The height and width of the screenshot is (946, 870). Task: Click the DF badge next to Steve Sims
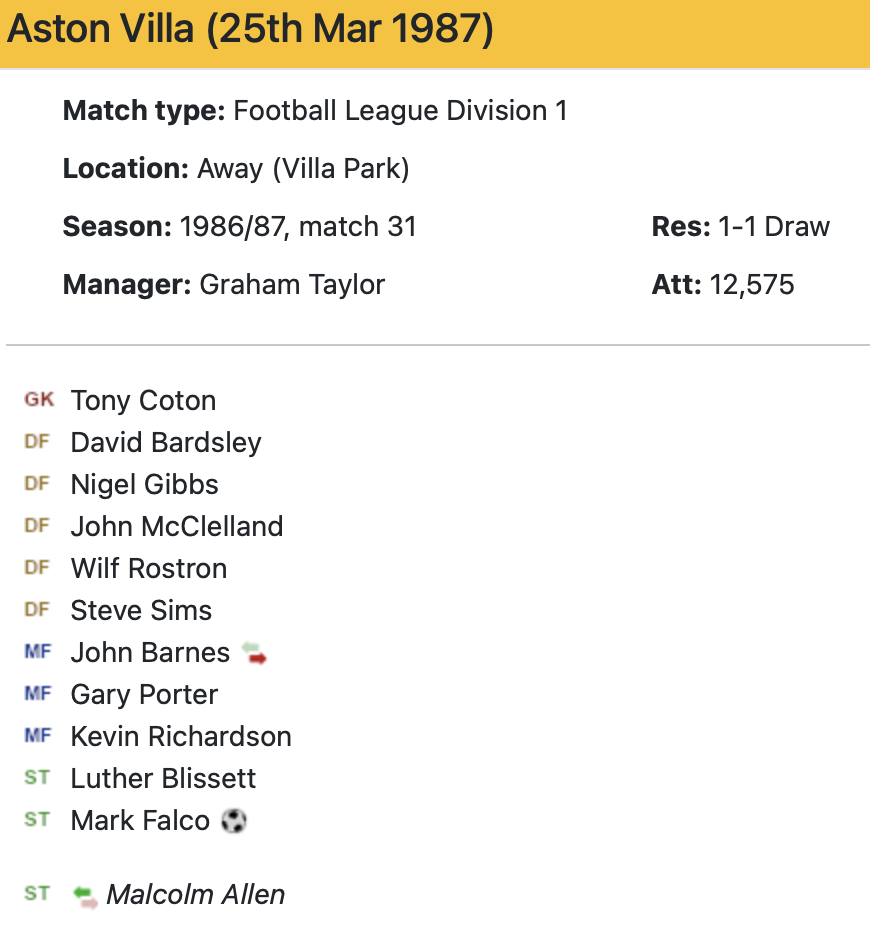[37, 610]
